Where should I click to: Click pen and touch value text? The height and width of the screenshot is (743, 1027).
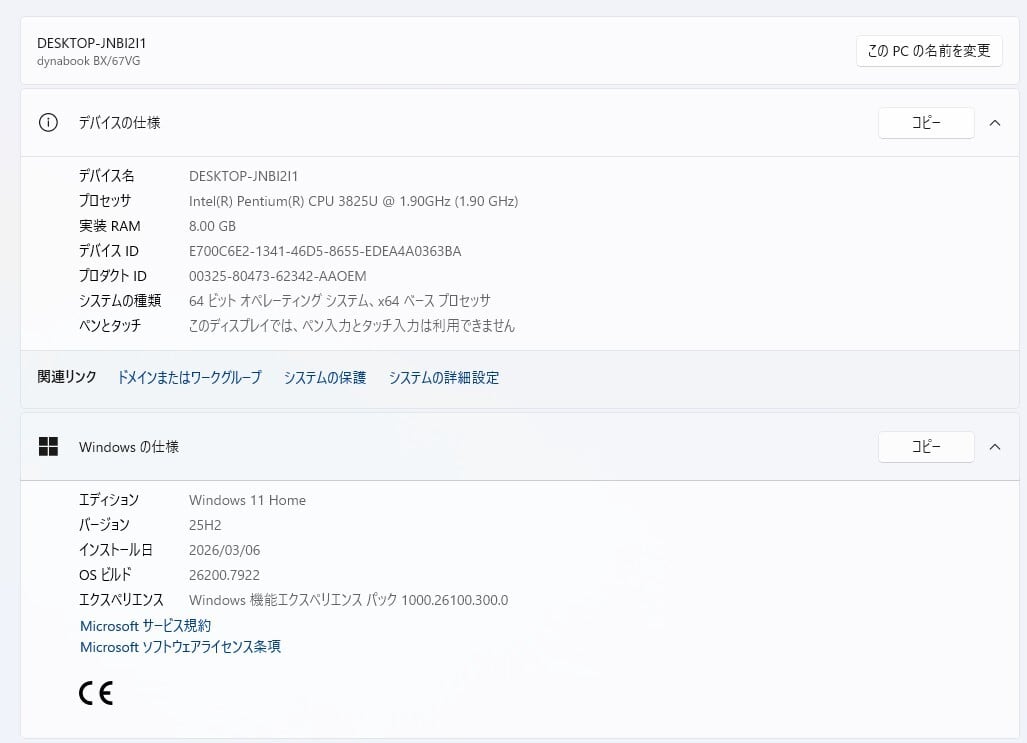tap(352, 326)
